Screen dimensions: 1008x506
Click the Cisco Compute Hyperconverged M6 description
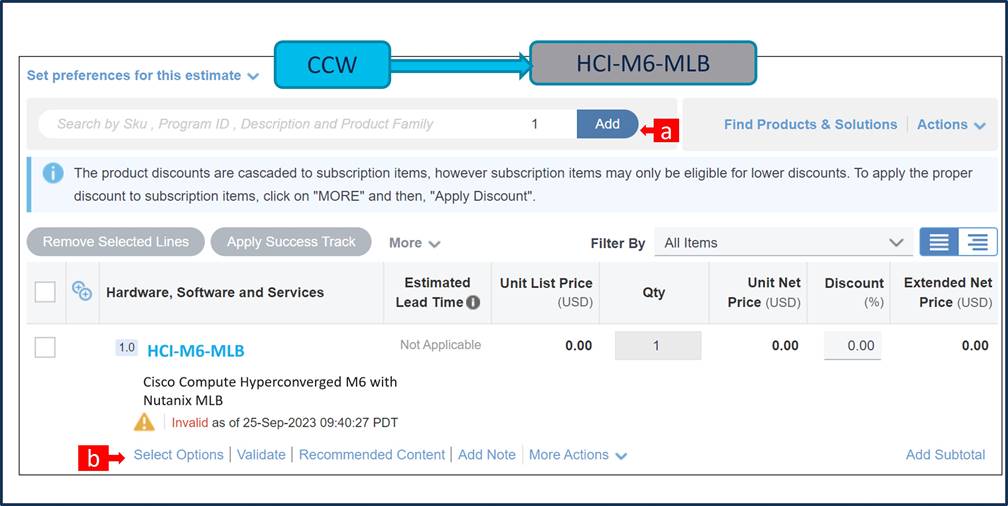(270, 391)
